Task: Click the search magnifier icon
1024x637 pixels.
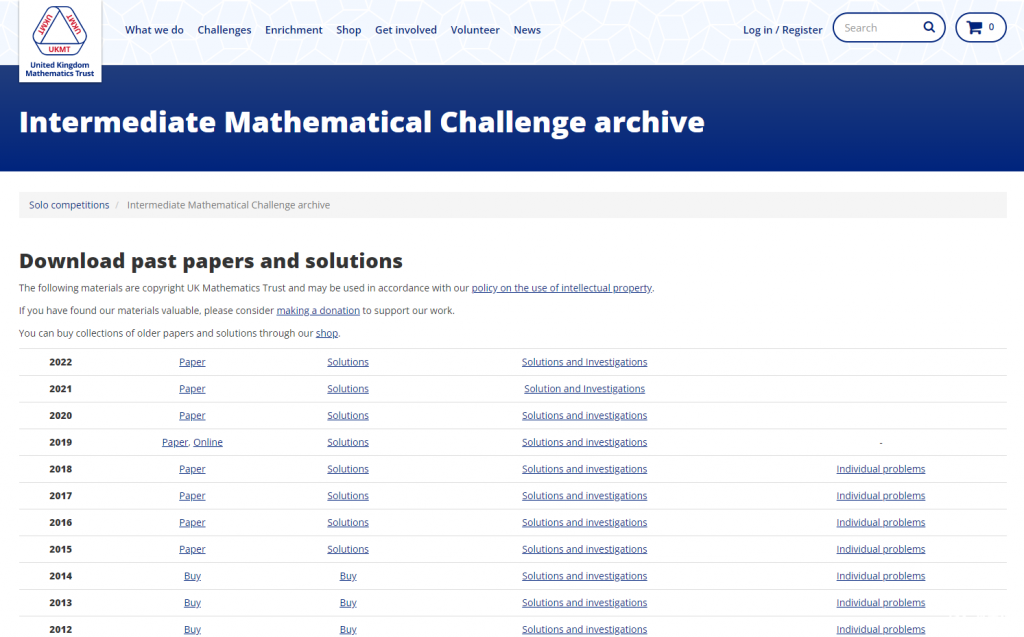Action: pyautogui.click(x=929, y=27)
